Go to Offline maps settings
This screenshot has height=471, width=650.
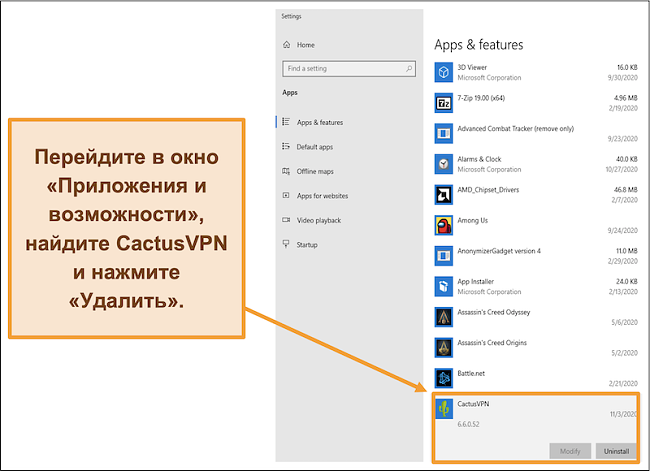pyautogui.click(x=315, y=171)
